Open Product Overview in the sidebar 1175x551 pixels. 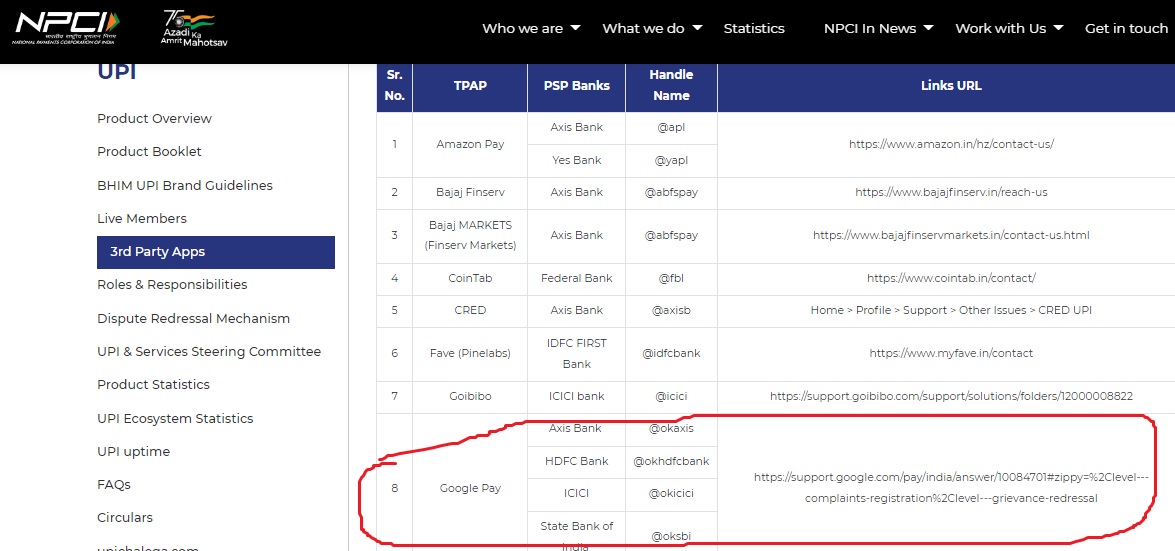coord(154,118)
